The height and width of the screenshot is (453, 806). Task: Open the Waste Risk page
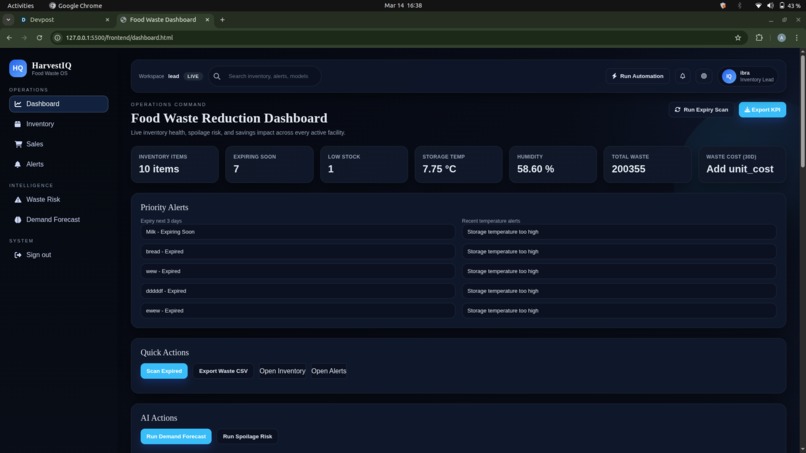coord(59,200)
